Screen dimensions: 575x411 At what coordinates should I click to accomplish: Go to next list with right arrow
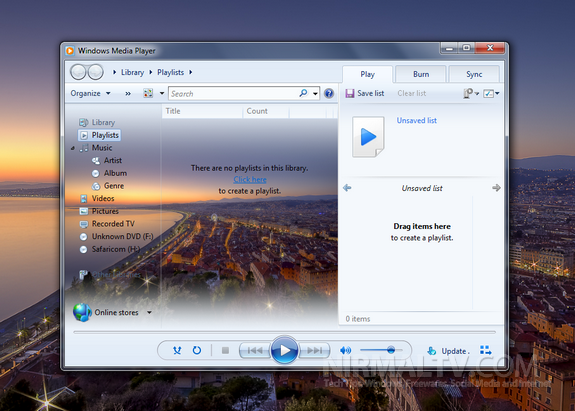click(496, 188)
